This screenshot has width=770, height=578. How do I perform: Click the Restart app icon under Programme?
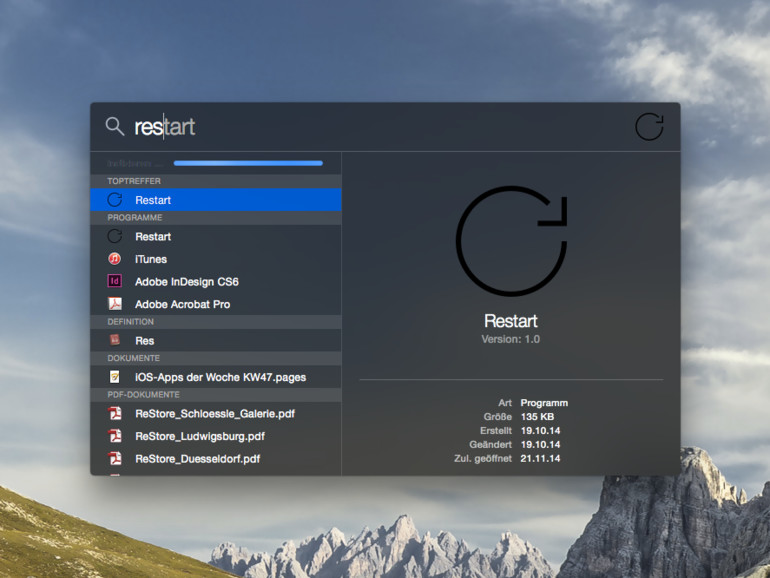[115, 236]
